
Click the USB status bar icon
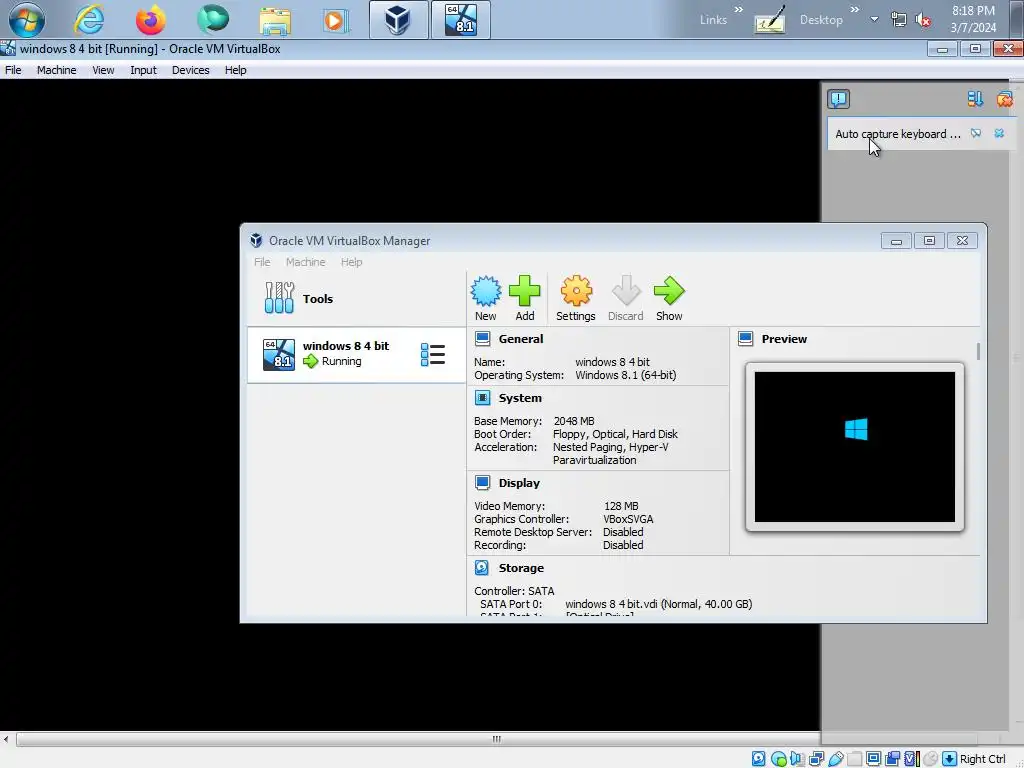[x=836, y=759]
